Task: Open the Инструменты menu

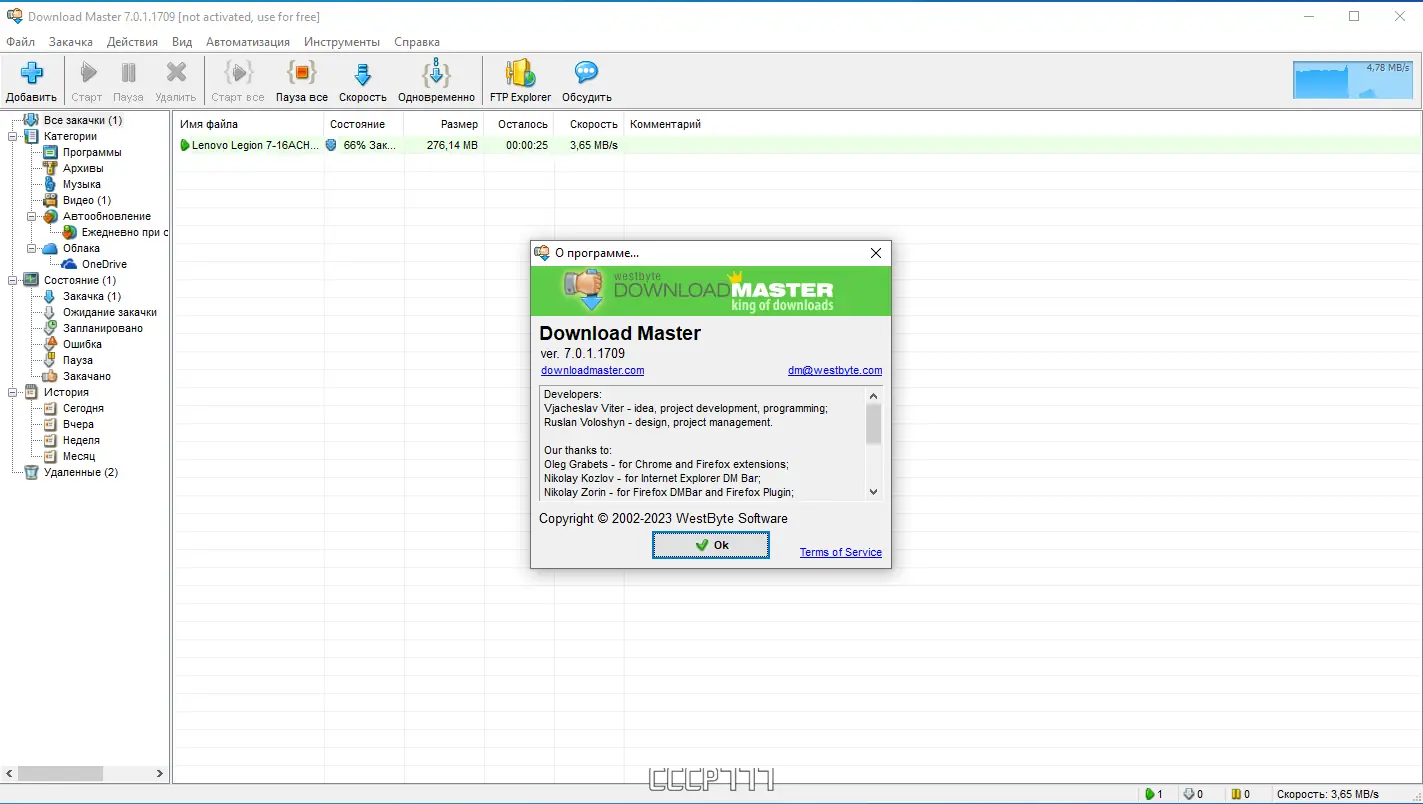Action: (342, 42)
